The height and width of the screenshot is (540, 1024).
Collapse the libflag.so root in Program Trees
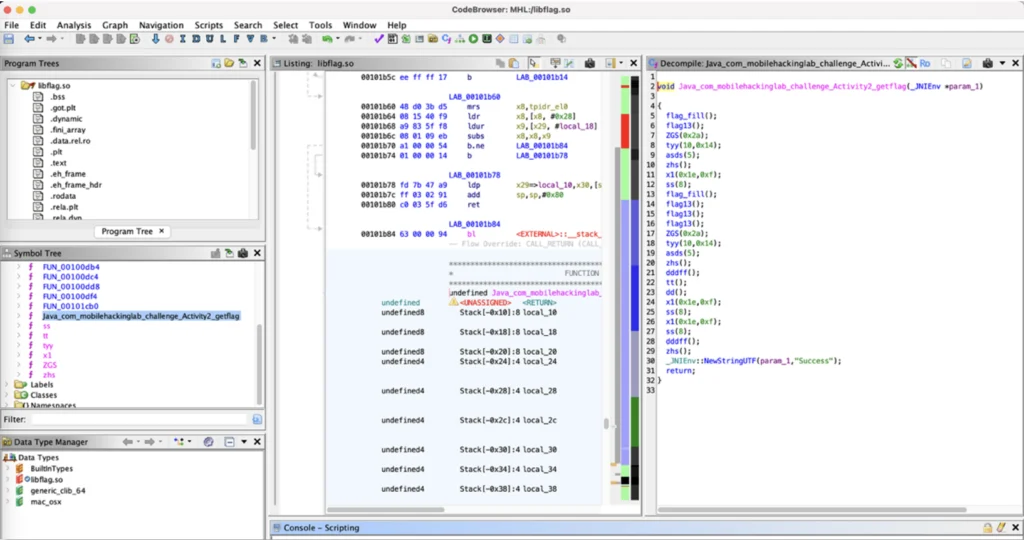pos(12,86)
